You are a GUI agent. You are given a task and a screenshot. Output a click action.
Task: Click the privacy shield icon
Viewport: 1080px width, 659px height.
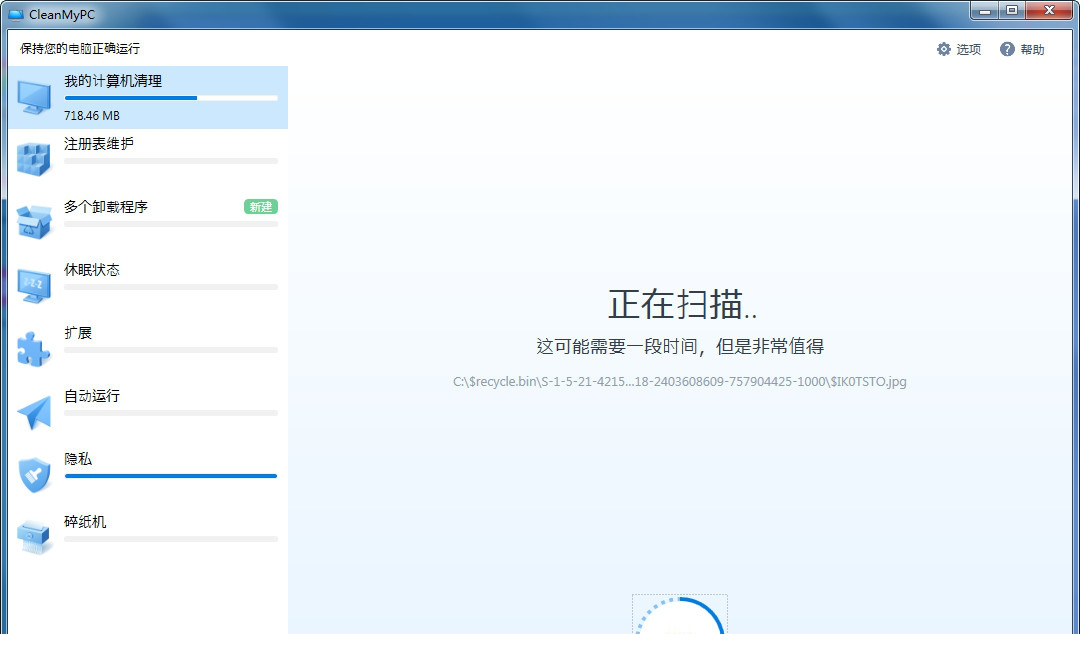coord(34,474)
